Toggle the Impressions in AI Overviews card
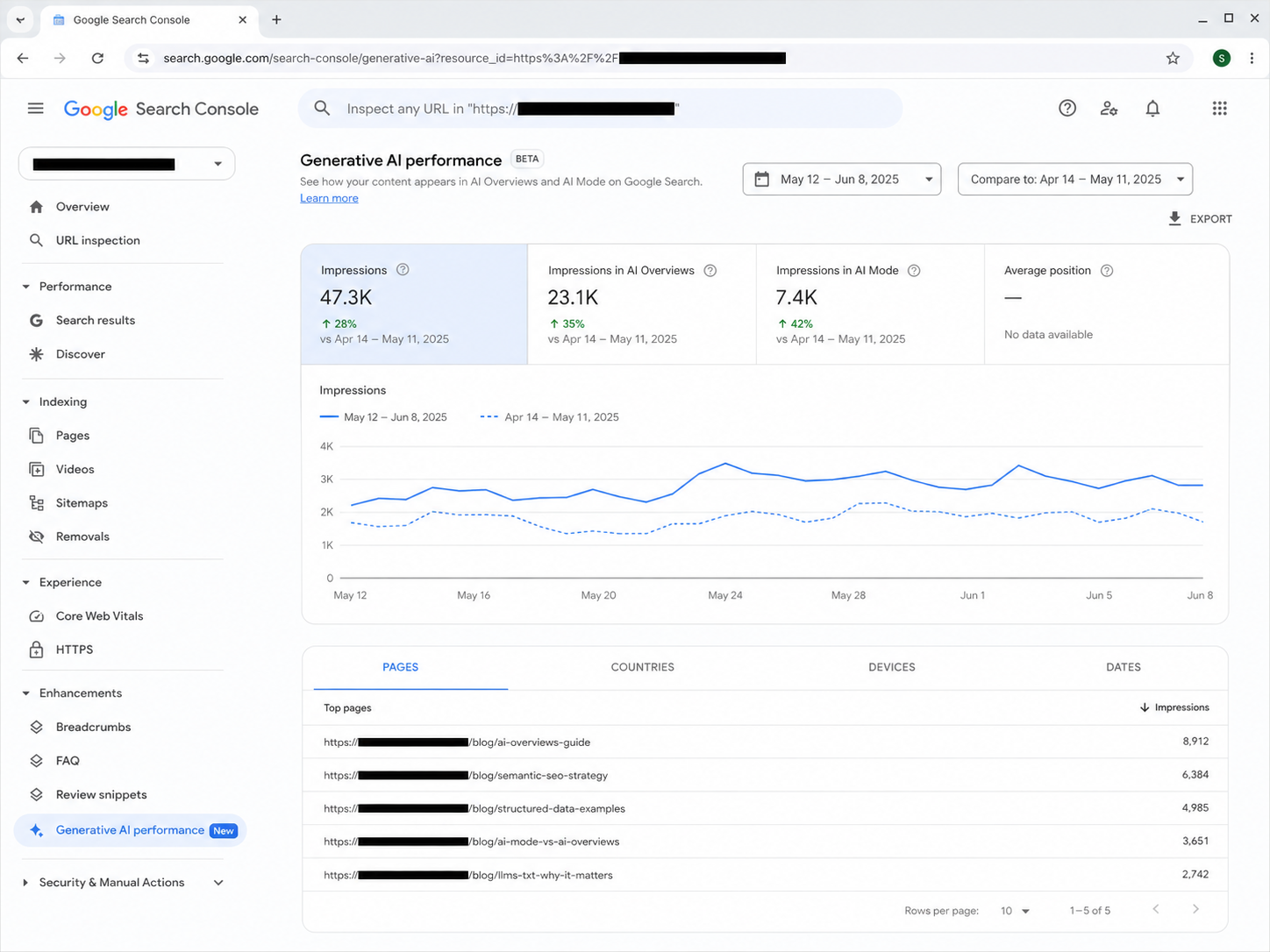The image size is (1270, 952). [642, 304]
